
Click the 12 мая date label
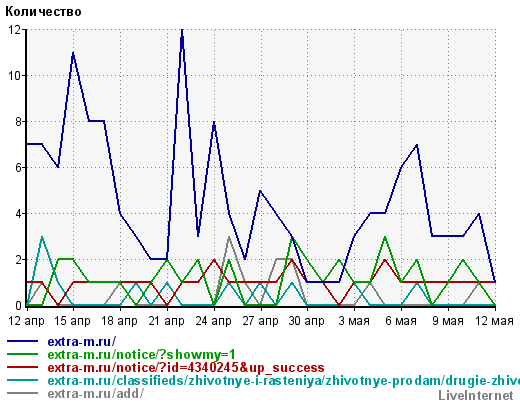coord(494,321)
